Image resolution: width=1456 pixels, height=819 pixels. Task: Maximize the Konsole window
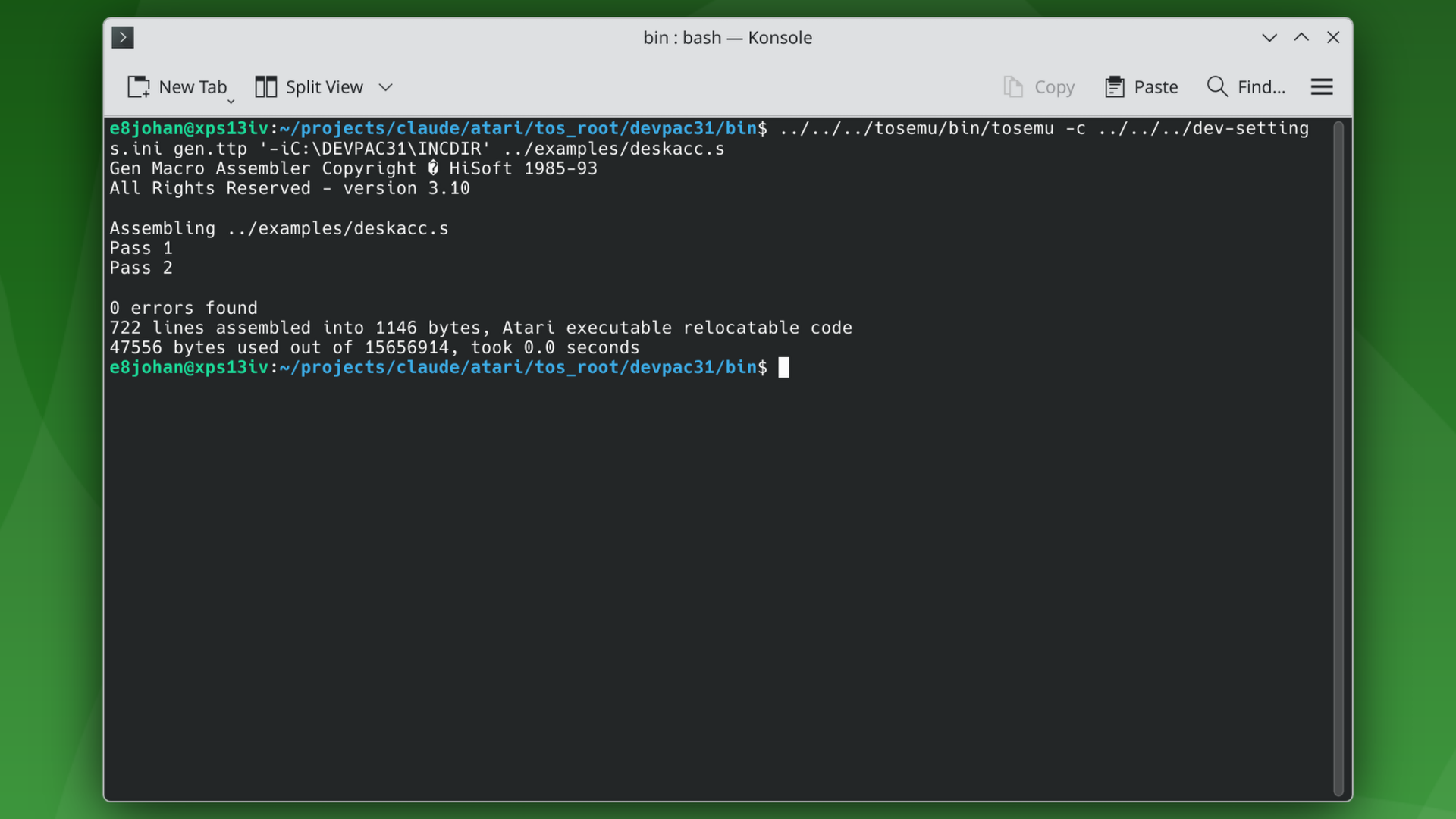click(x=1301, y=37)
